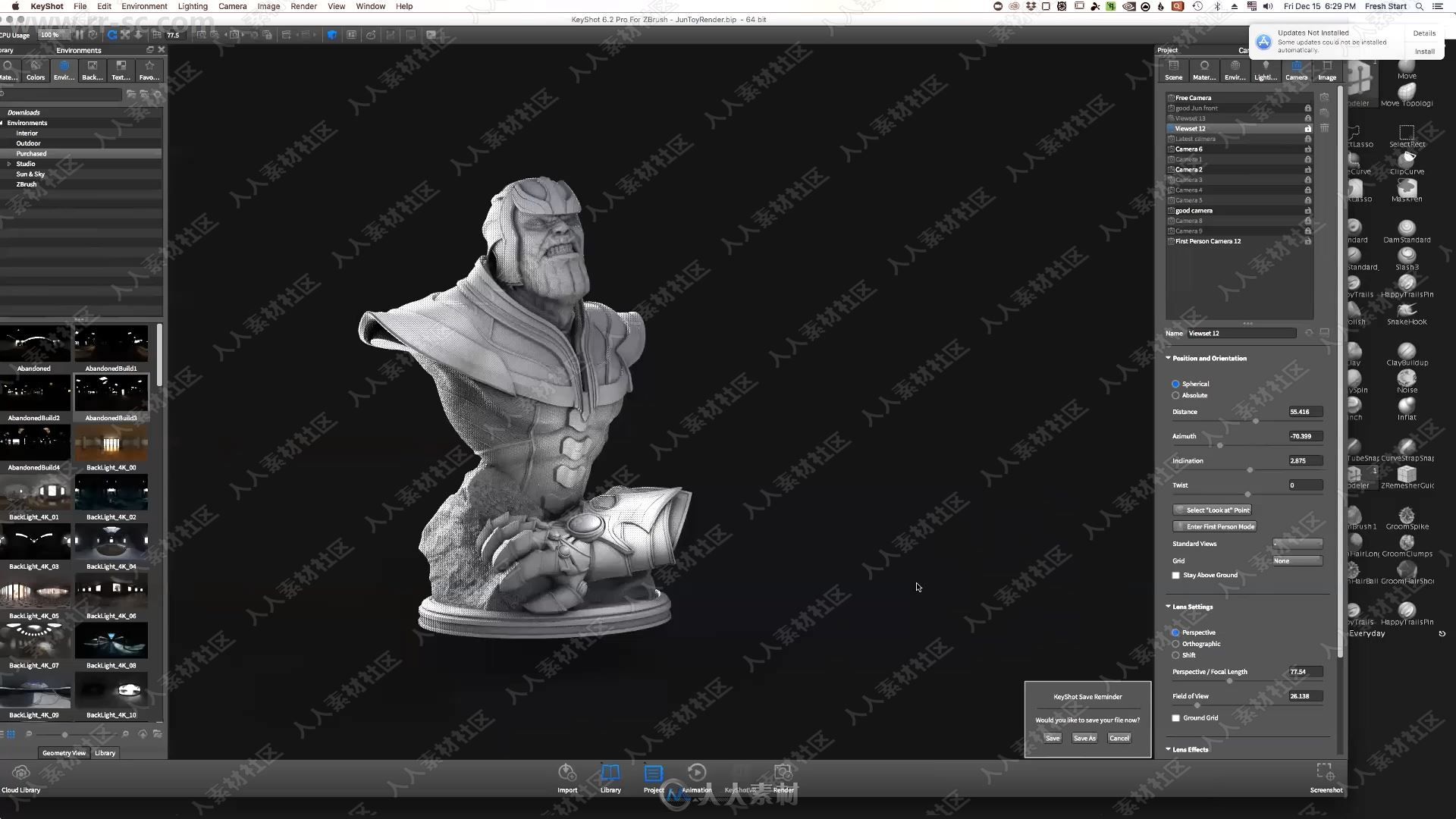1456x819 pixels.
Task: Open the Colors library tab icon
Action: pyautogui.click(x=36, y=71)
